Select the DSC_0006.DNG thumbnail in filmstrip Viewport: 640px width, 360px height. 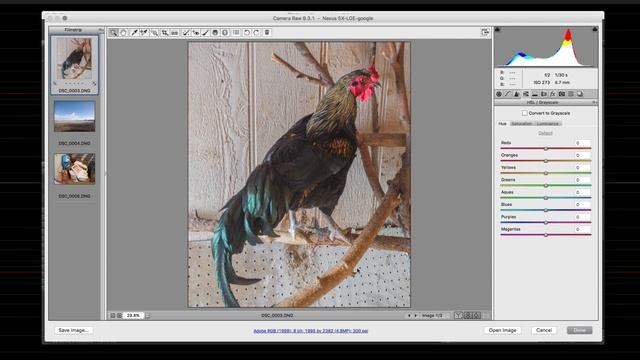coord(74,169)
